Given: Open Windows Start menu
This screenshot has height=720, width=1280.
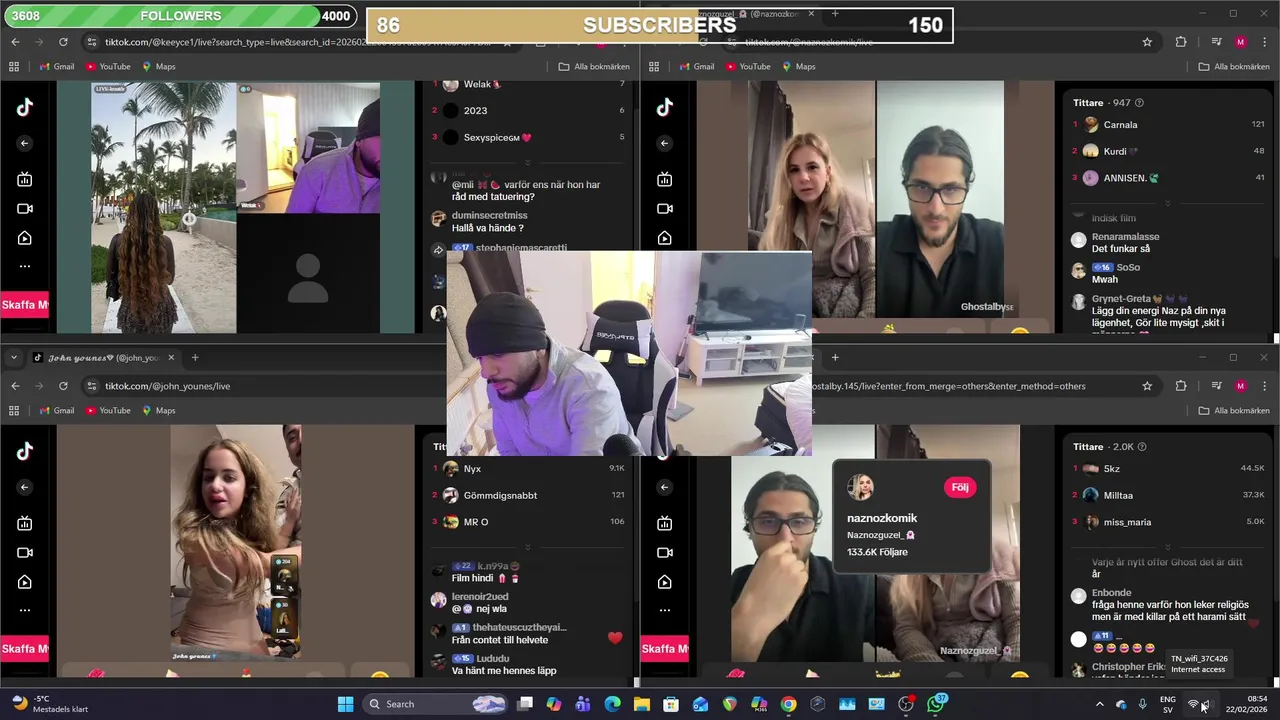Looking at the screenshot, I should 345,704.
